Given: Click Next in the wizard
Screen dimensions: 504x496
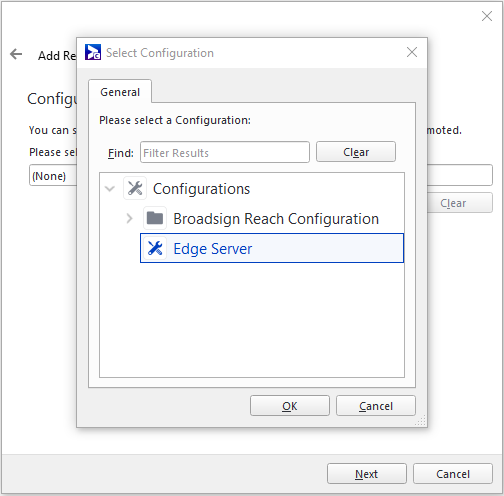Looking at the screenshot, I should point(367,473).
